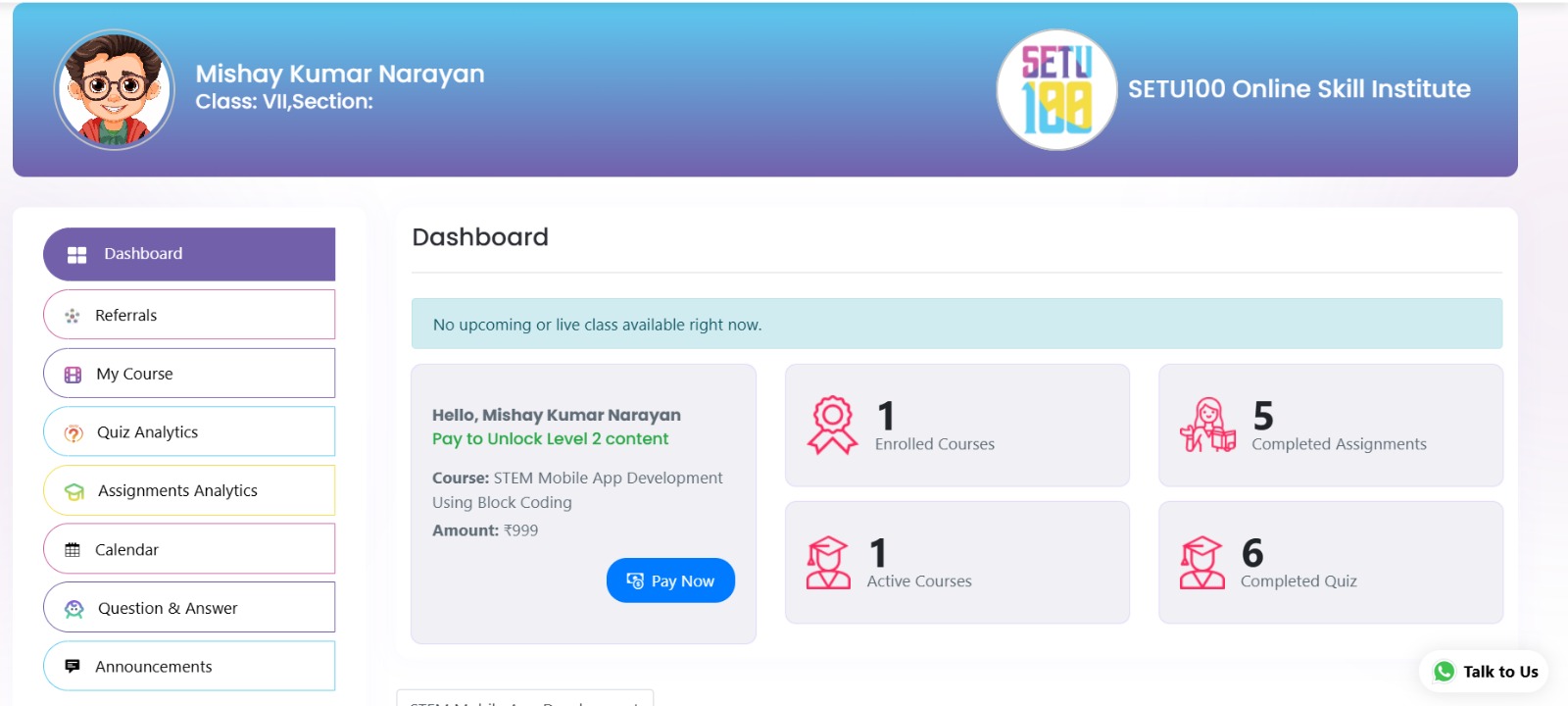Screen dimensions: 1568x706
Task: Click the Completed Assignments student icon
Action: point(1207,426)
